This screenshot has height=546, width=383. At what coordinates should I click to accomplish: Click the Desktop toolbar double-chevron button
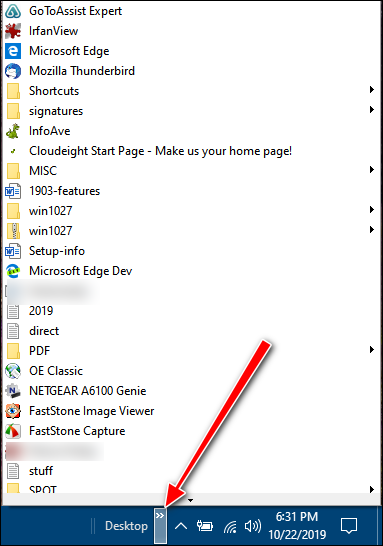pos(160,525)
